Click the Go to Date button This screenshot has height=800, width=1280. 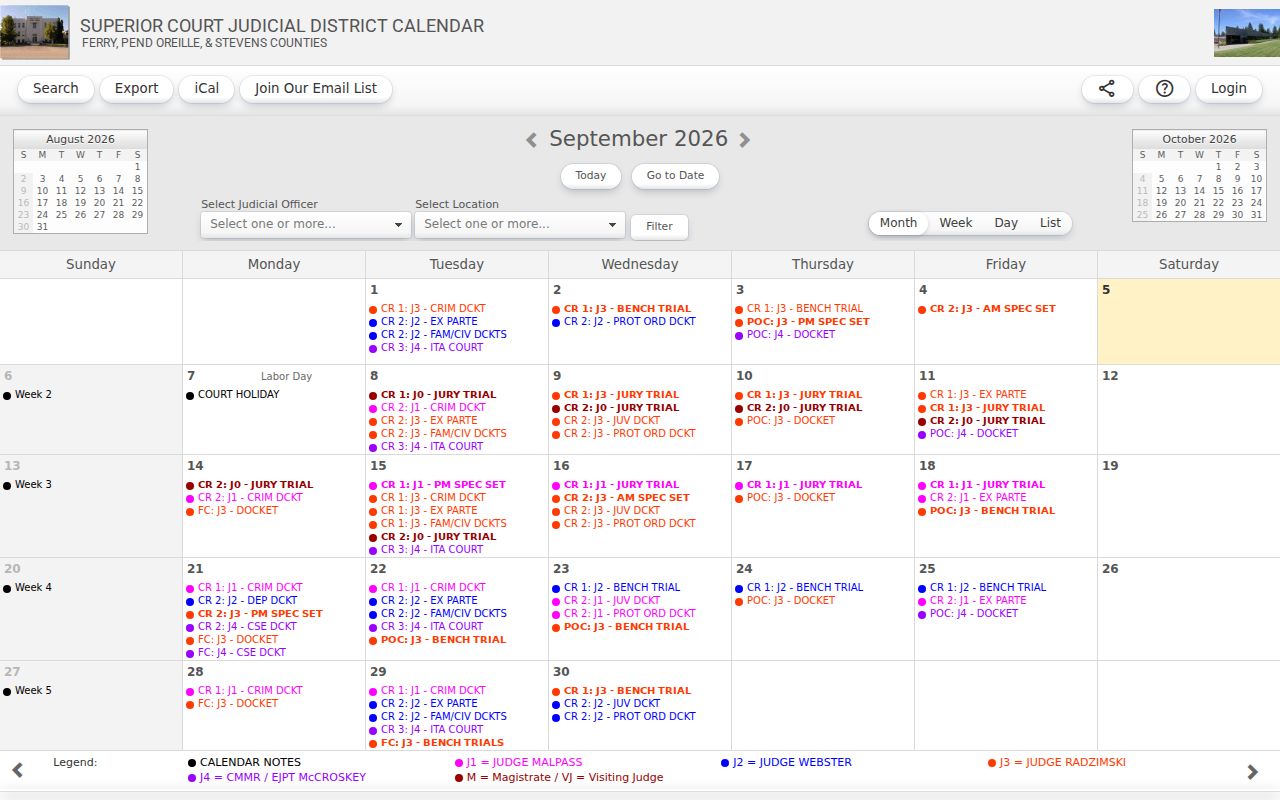(675, 176)
